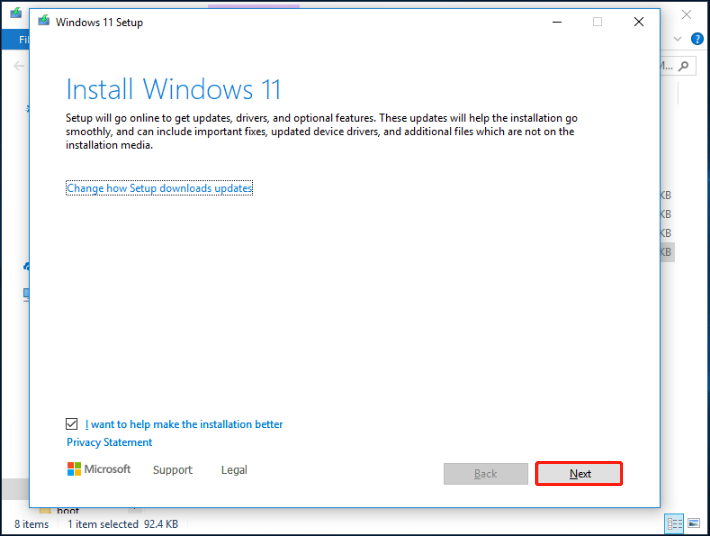This screenshot has height=537, width=710.
Task: Switch File Explorer to details view
Action: coord(674,524)
